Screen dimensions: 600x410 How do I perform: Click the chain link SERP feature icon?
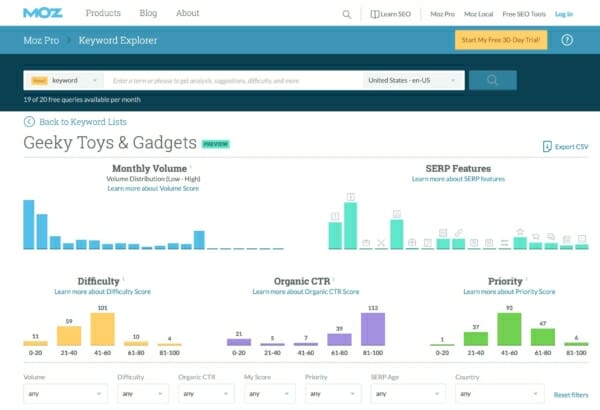tap(458, 232)
